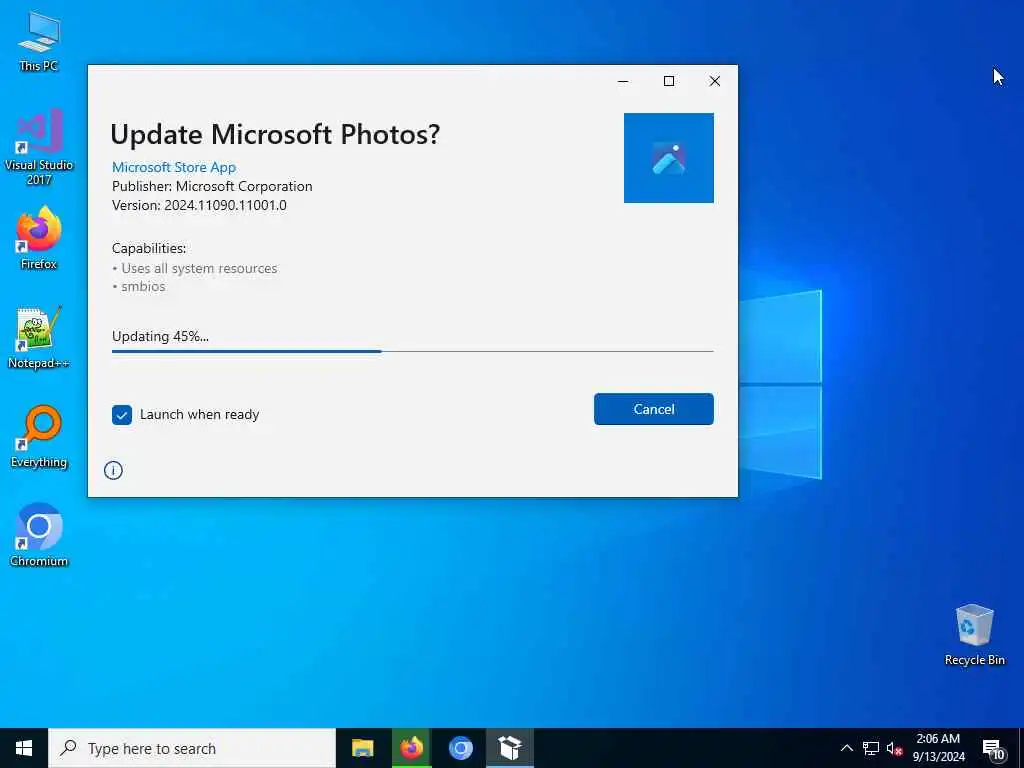The image size is (1024, 768).
Task: Open Chromium desktop shortcut
Action: point(39,536)
